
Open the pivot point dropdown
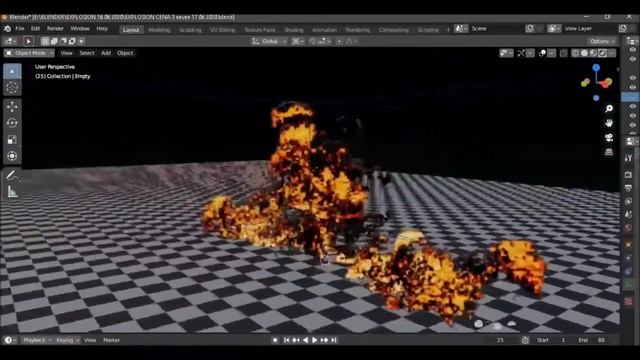(x=298, y=41)
